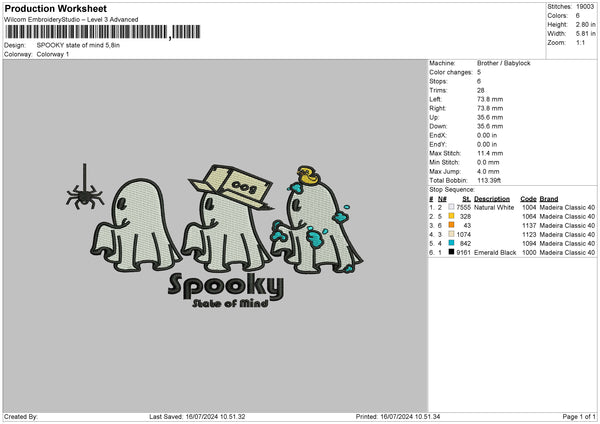Click the 'Spooky' lettering in the design
This screenshot has width=600, height=424.
coord(226,285)
